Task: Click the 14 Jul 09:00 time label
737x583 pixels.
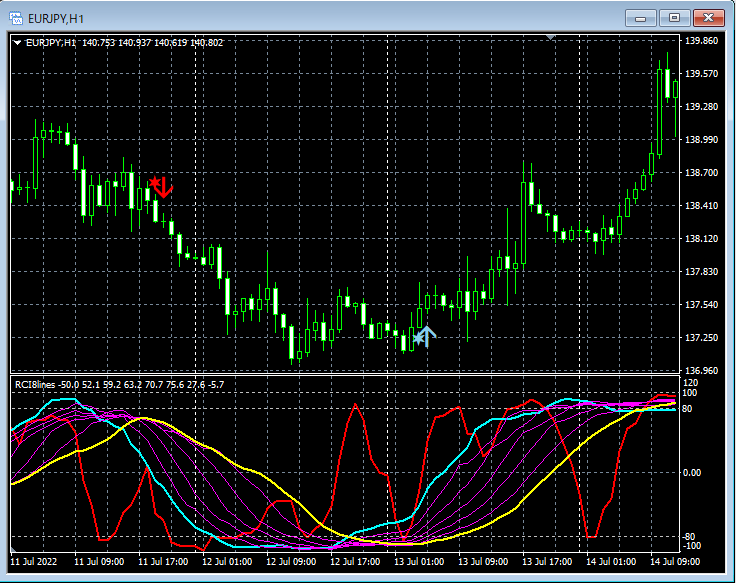Action: [x=675, y=562]
